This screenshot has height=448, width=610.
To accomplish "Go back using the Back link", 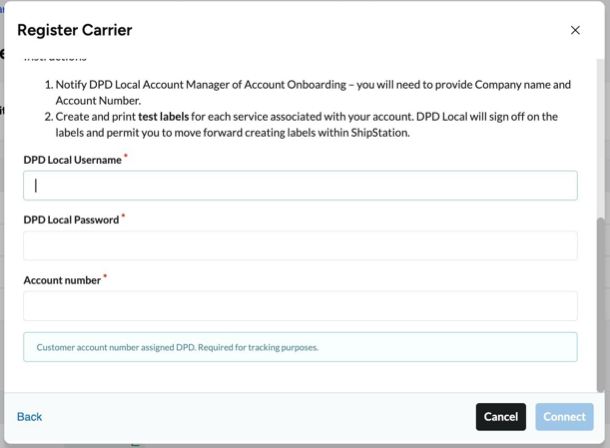I will click(x=30, y=417).
